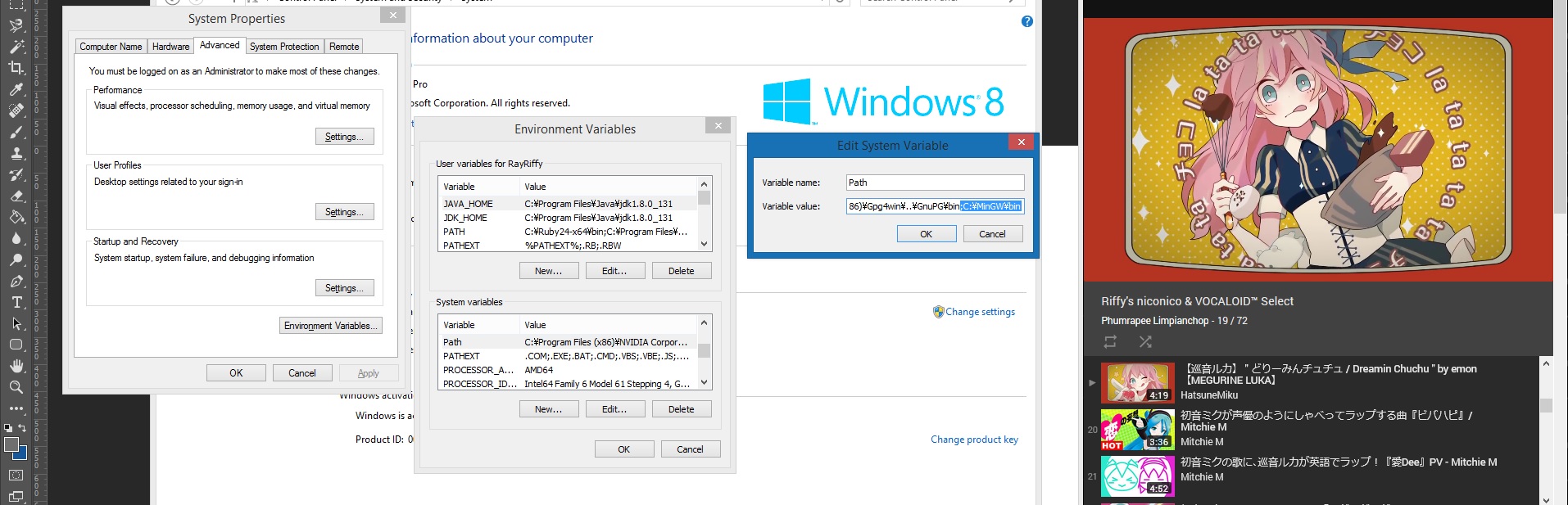Click Cancel in Environment Variables dialog
The width and height of the screenshot is (1568, 505).
691,449
